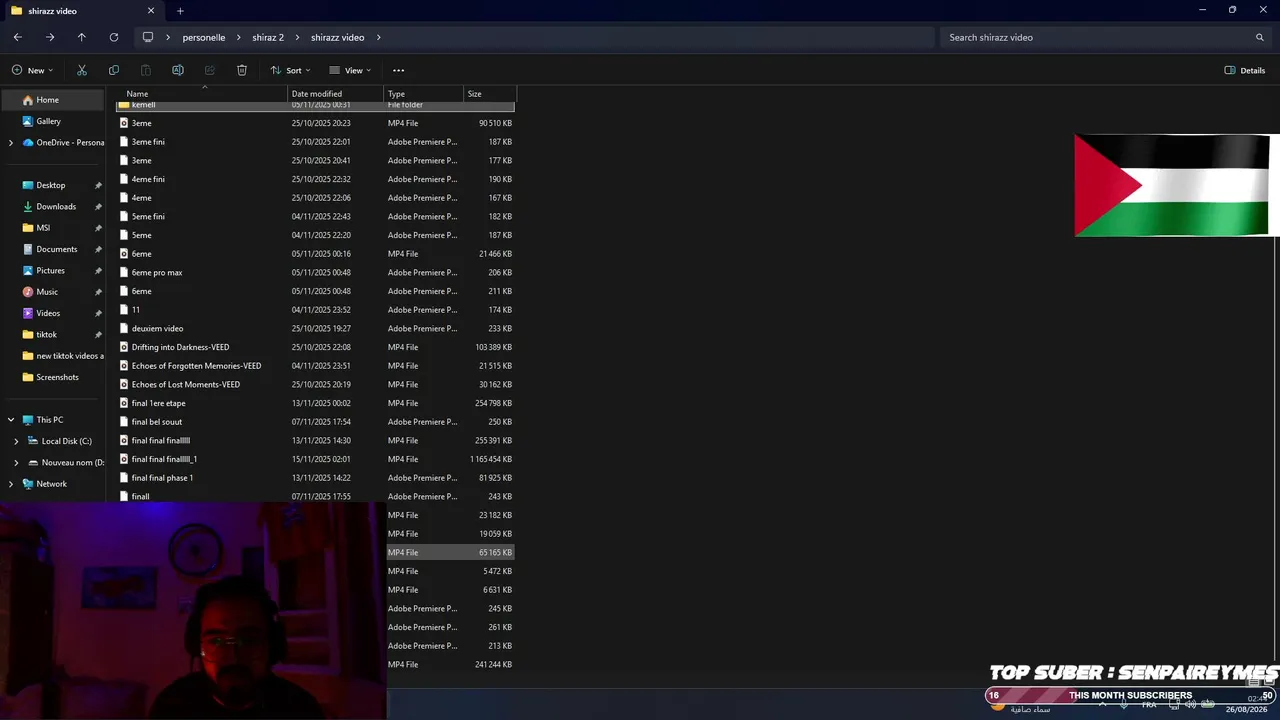Go up one folder level
Screen dimensions: 1280x720
(82, 37)
